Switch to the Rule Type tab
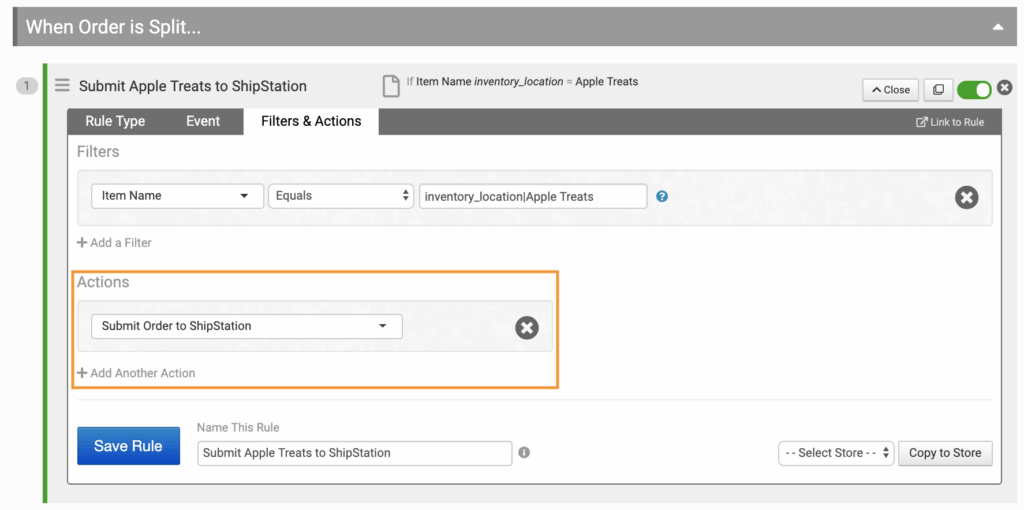This screenshot has width=1024, height=510. [115, 121]
